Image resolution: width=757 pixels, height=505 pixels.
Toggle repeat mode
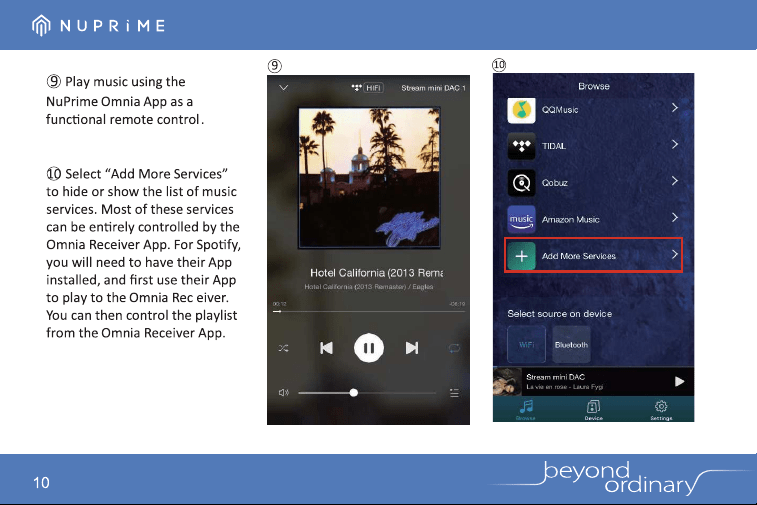point(454,348)
